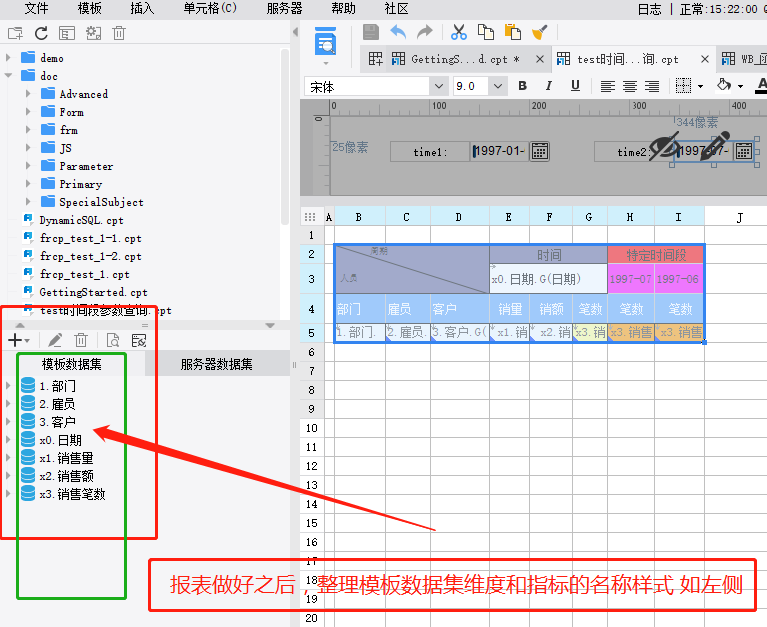Screen dimensions: 767x627
Task: Select the 特定时间段 header cell
Action: [x=655, y=255]
